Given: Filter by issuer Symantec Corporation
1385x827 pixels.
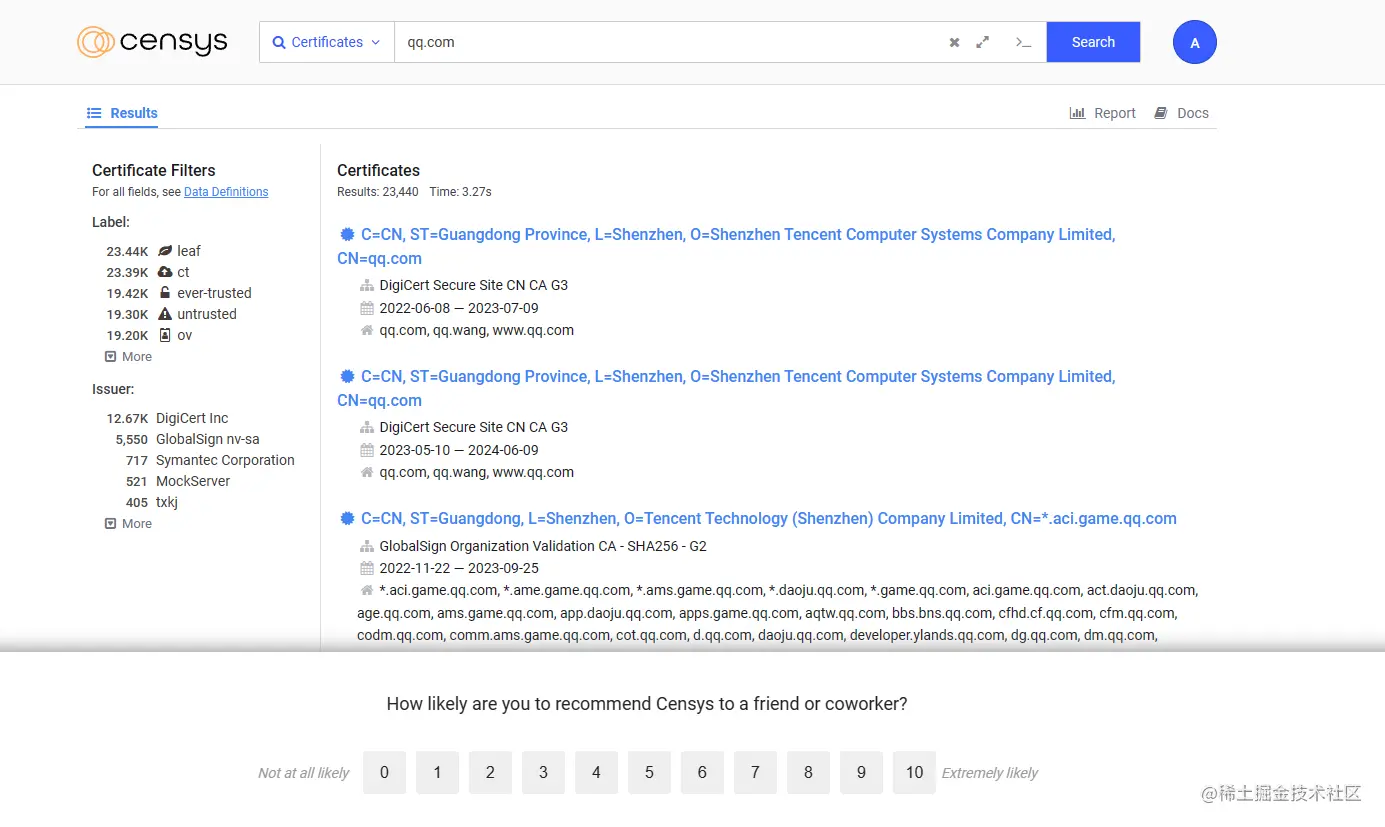Looking at the screenshot, I should click(x=225, y=460).
